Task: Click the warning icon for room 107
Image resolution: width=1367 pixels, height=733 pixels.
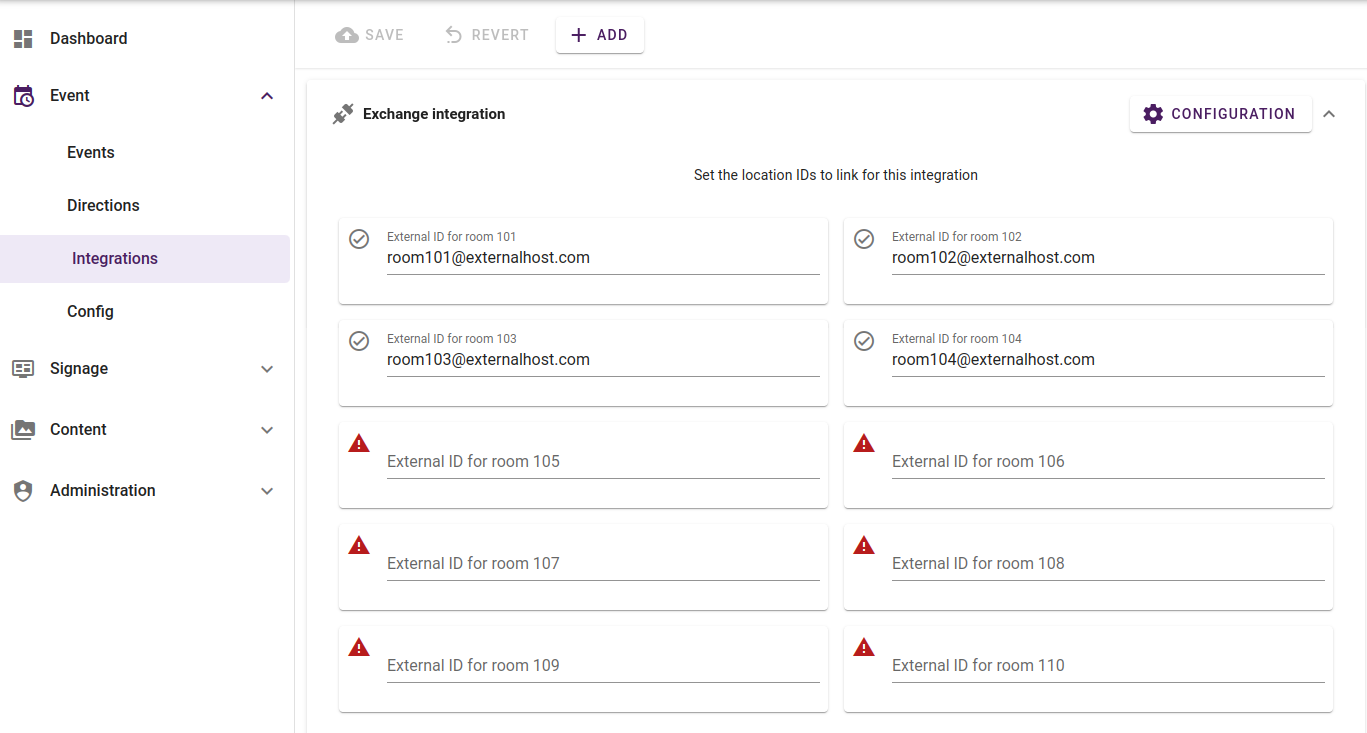Action: click(x=359, y=545)
